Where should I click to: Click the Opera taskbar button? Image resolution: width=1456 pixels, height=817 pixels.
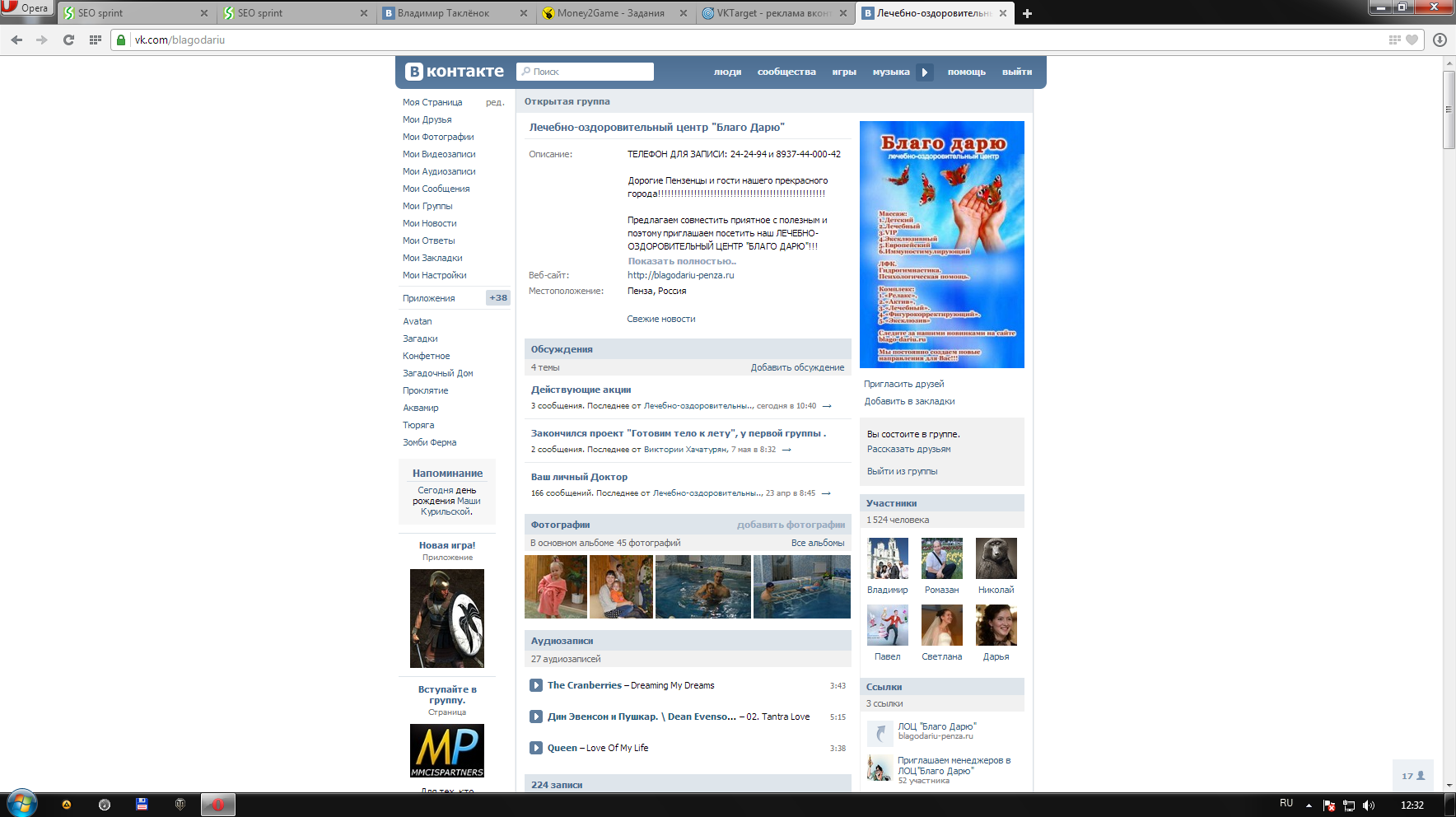pyautogui.click(x=218, y=805)
